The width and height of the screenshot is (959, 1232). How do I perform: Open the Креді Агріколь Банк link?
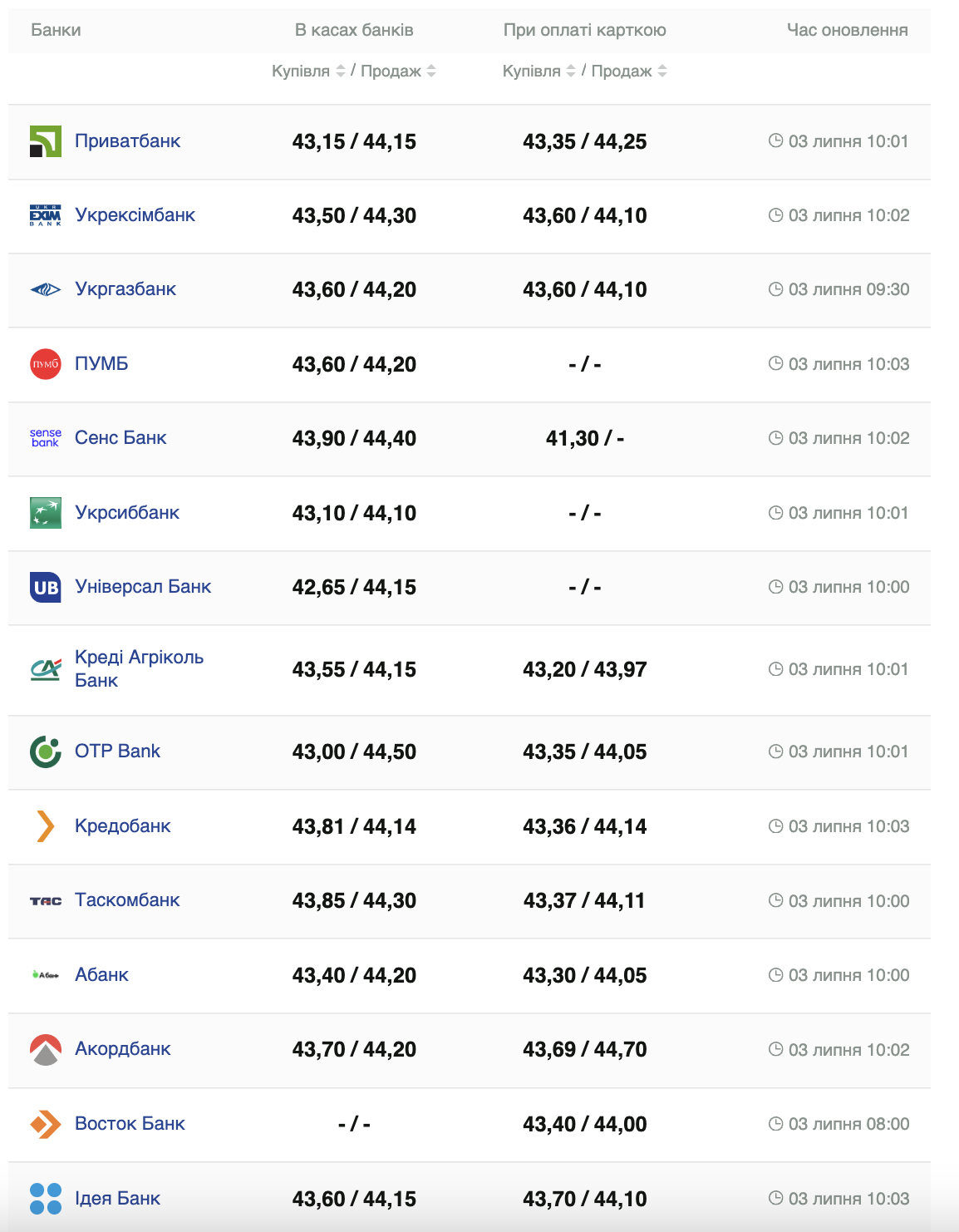tap(139, 669)
